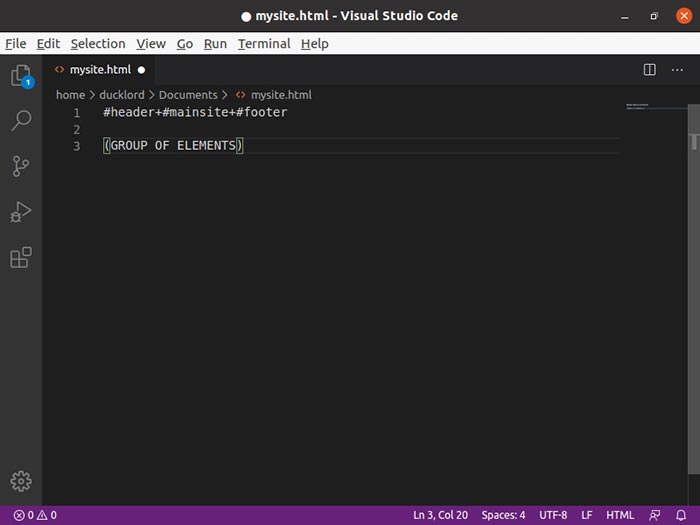Open the More Actions ellipsis menu

[677, 70]
